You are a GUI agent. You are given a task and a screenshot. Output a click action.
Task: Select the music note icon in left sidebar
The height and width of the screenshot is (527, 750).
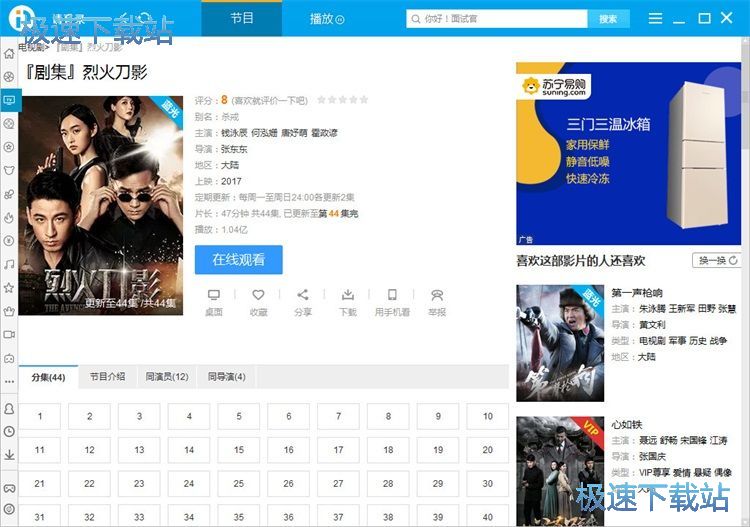click(x=9, y=264)
